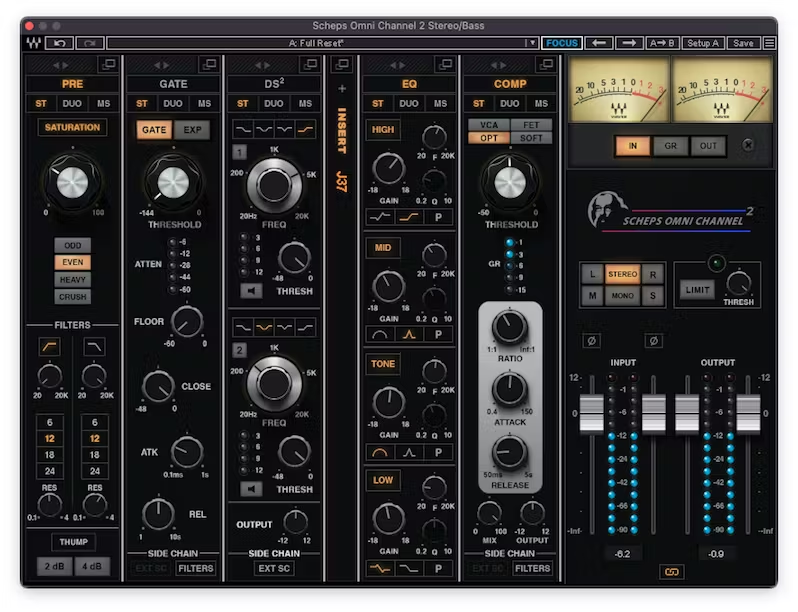This screenshot has height=612, width=798.
Task: Switch meter view to OUT
Action: pos(708,145)
